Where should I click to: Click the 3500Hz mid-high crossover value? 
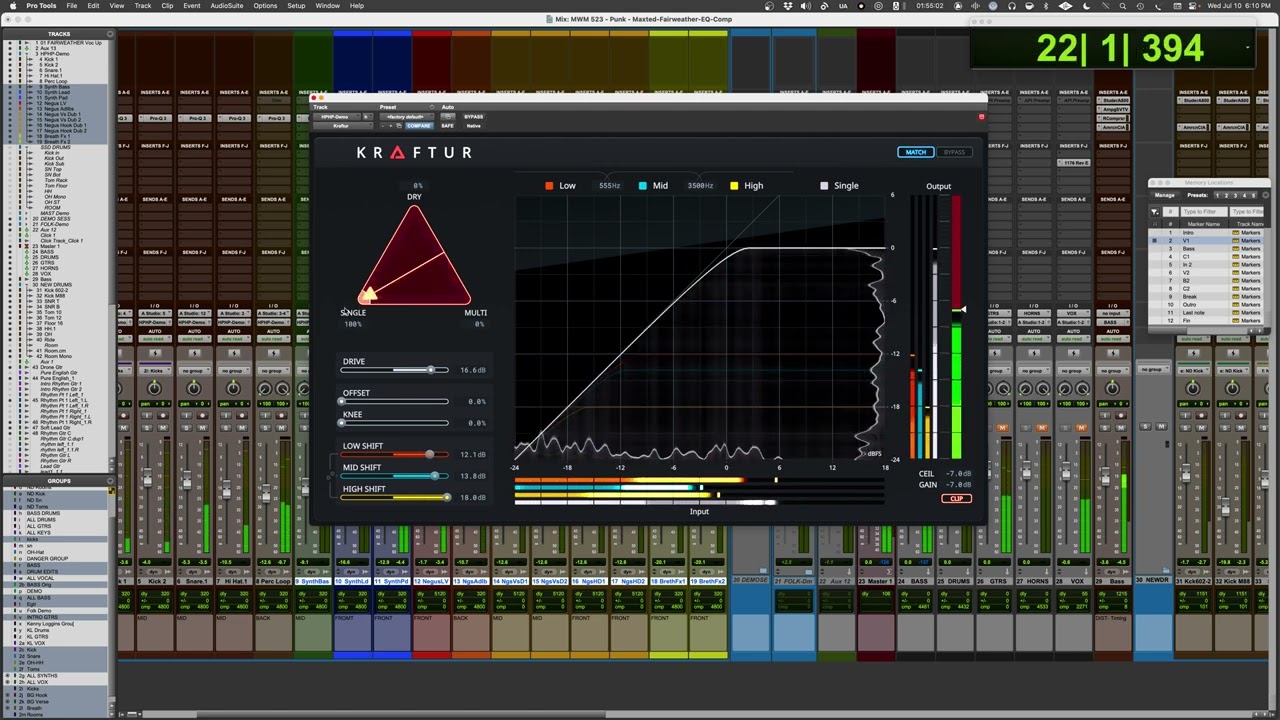[x=700, y=186]
